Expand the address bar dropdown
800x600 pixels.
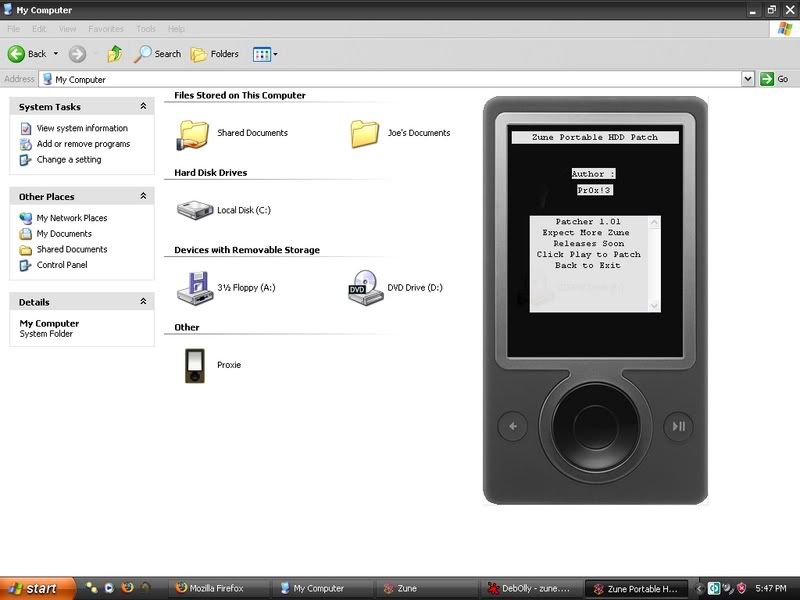[x=747, y=79]
